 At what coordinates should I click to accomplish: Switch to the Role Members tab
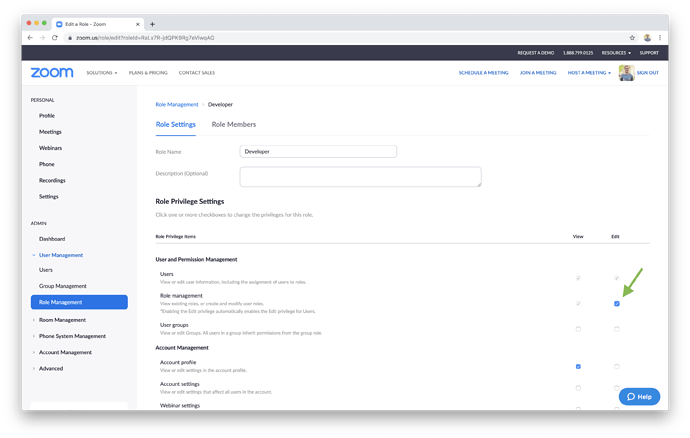coord(234,125)
